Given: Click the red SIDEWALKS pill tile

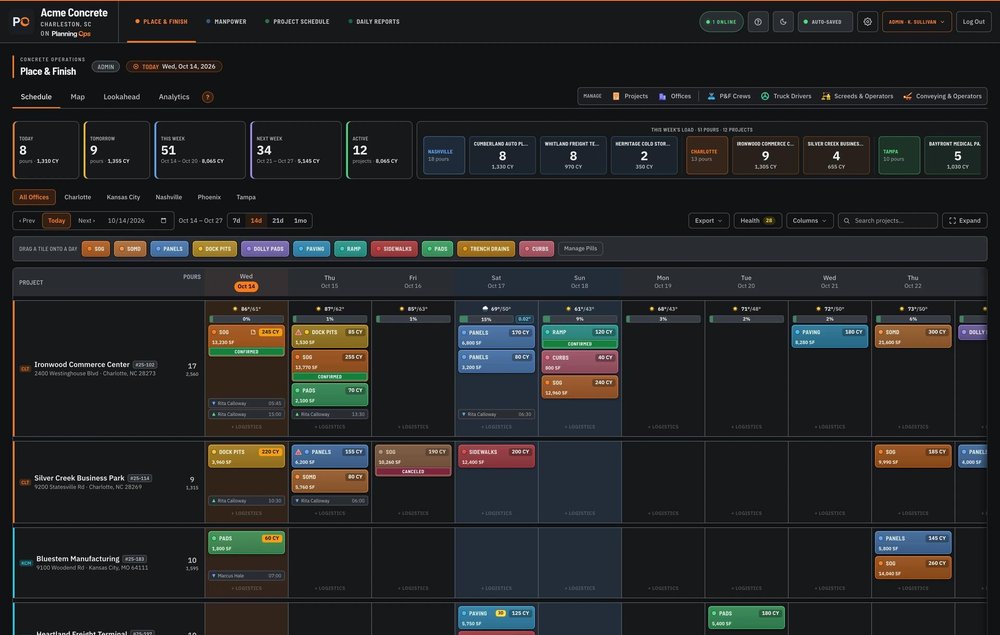Looking at the screenshot, I should click(394, 249).
